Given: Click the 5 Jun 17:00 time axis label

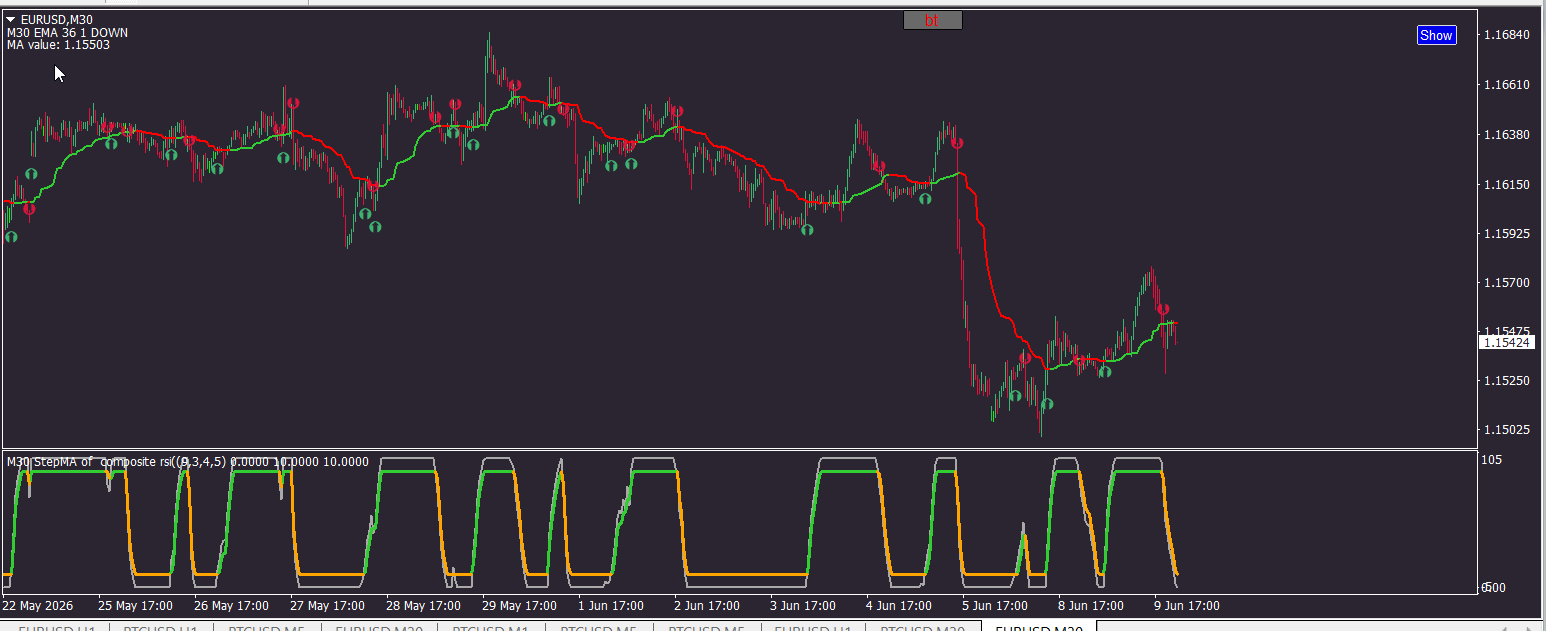Looking at the screenshot, I should (x=994, y=606).
